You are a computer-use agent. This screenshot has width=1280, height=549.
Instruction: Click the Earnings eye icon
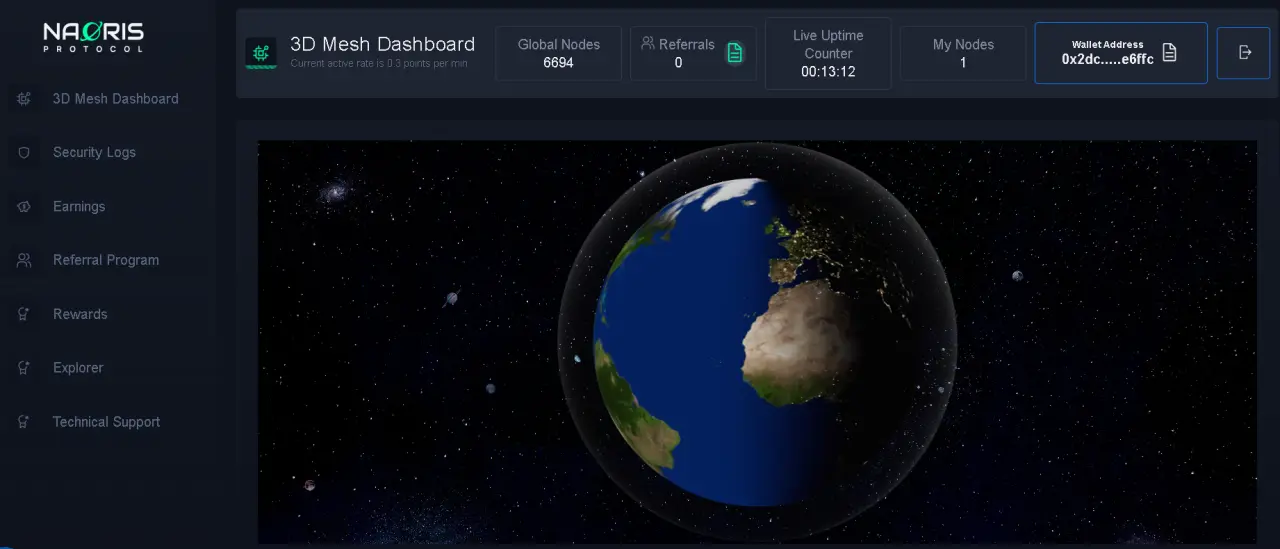(24, 206)
